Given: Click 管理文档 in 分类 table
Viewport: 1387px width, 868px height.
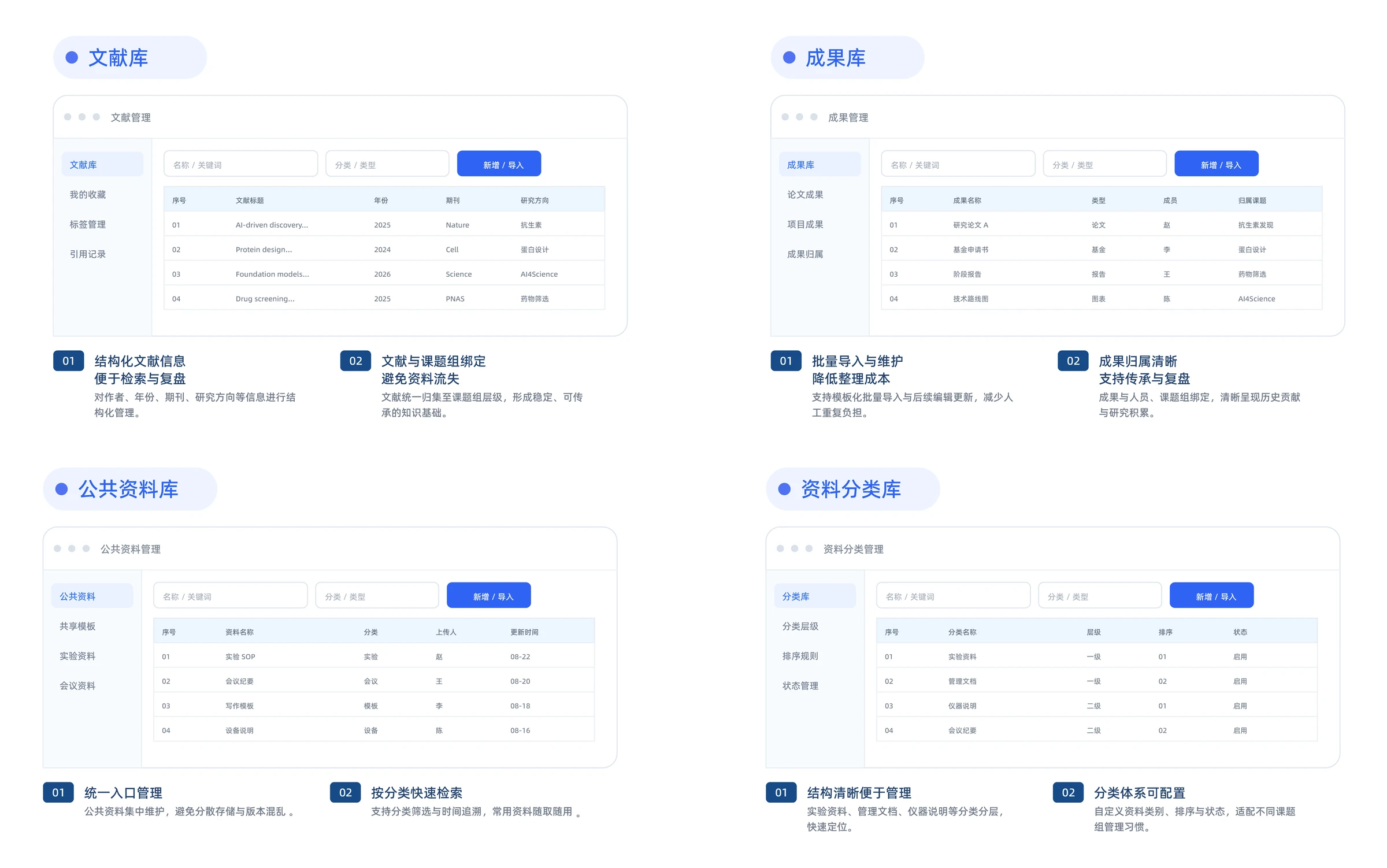Looking at the screenshot, I should [x=962, y=681].
